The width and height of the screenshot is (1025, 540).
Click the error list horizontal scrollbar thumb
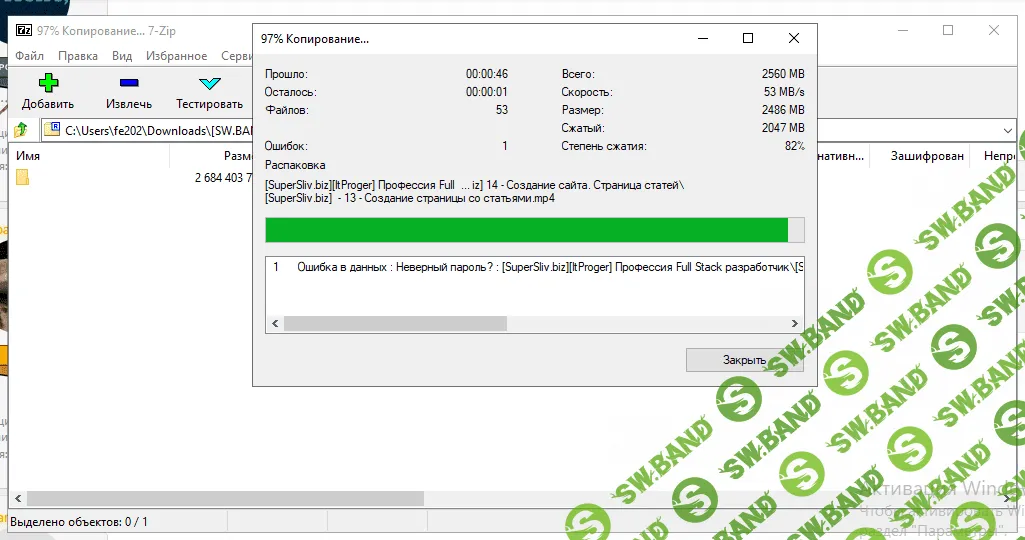pos(395,324)
